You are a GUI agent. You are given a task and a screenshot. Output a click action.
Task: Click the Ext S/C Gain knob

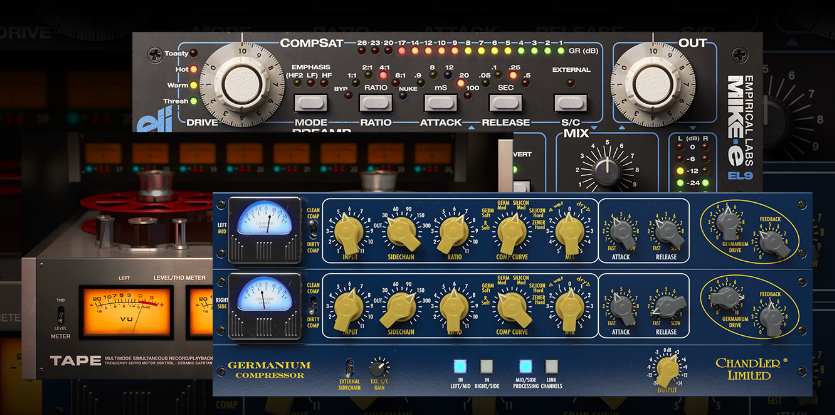pos(380,368)
